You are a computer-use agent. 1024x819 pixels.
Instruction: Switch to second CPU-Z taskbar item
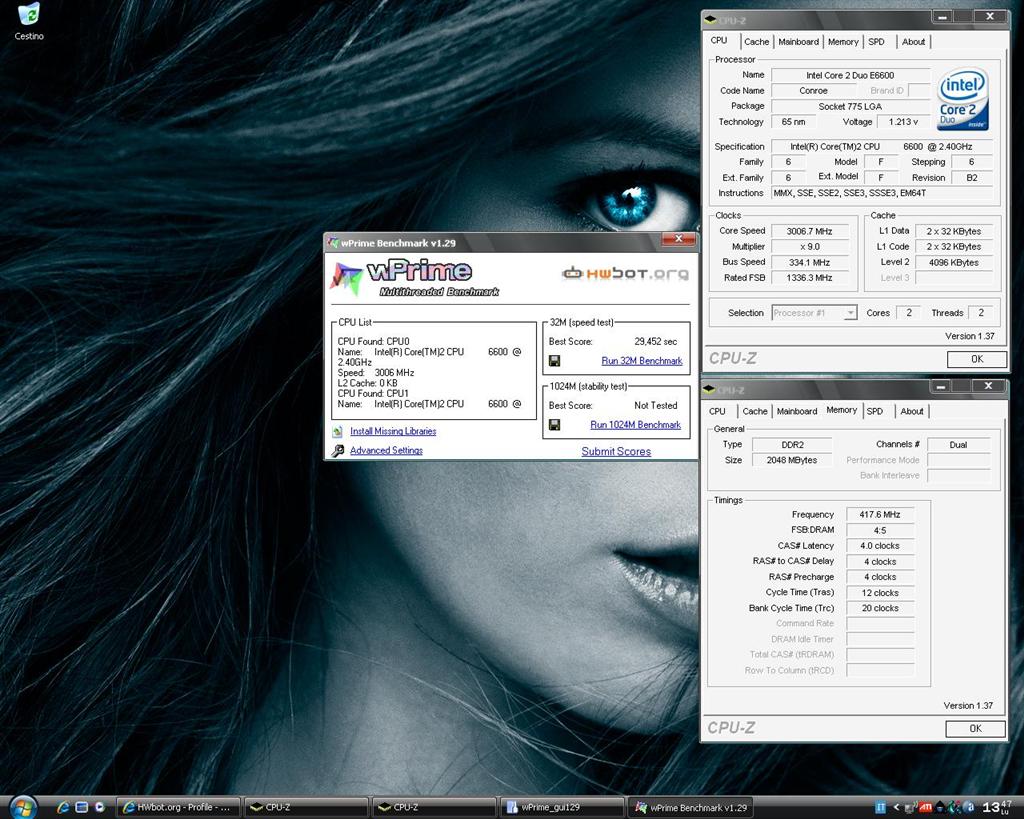[434, 807]
